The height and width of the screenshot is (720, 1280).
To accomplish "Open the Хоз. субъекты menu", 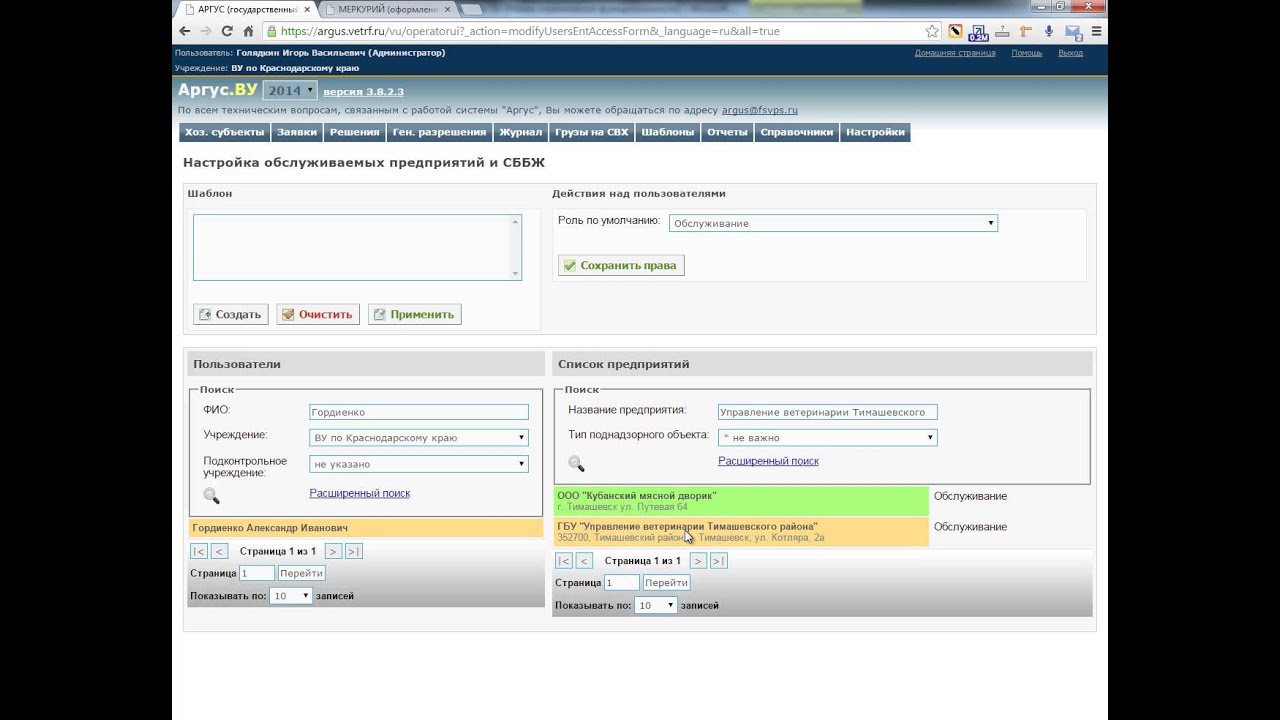I will pos(225,132).
